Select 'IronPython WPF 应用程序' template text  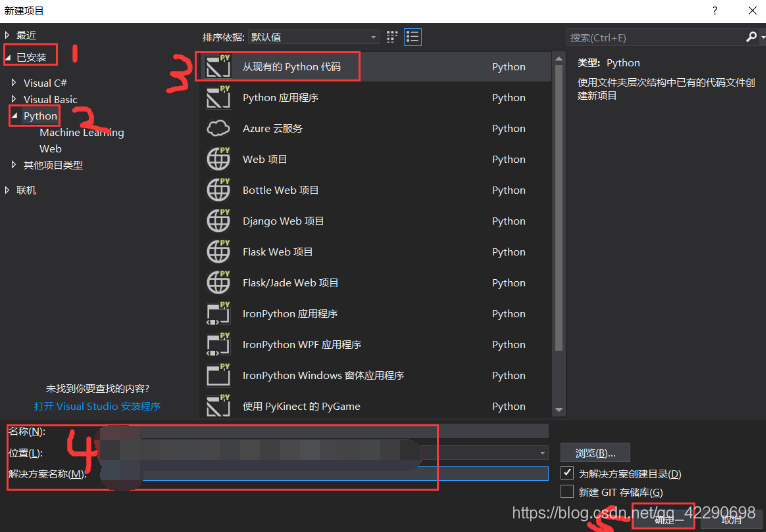(302, 344)
